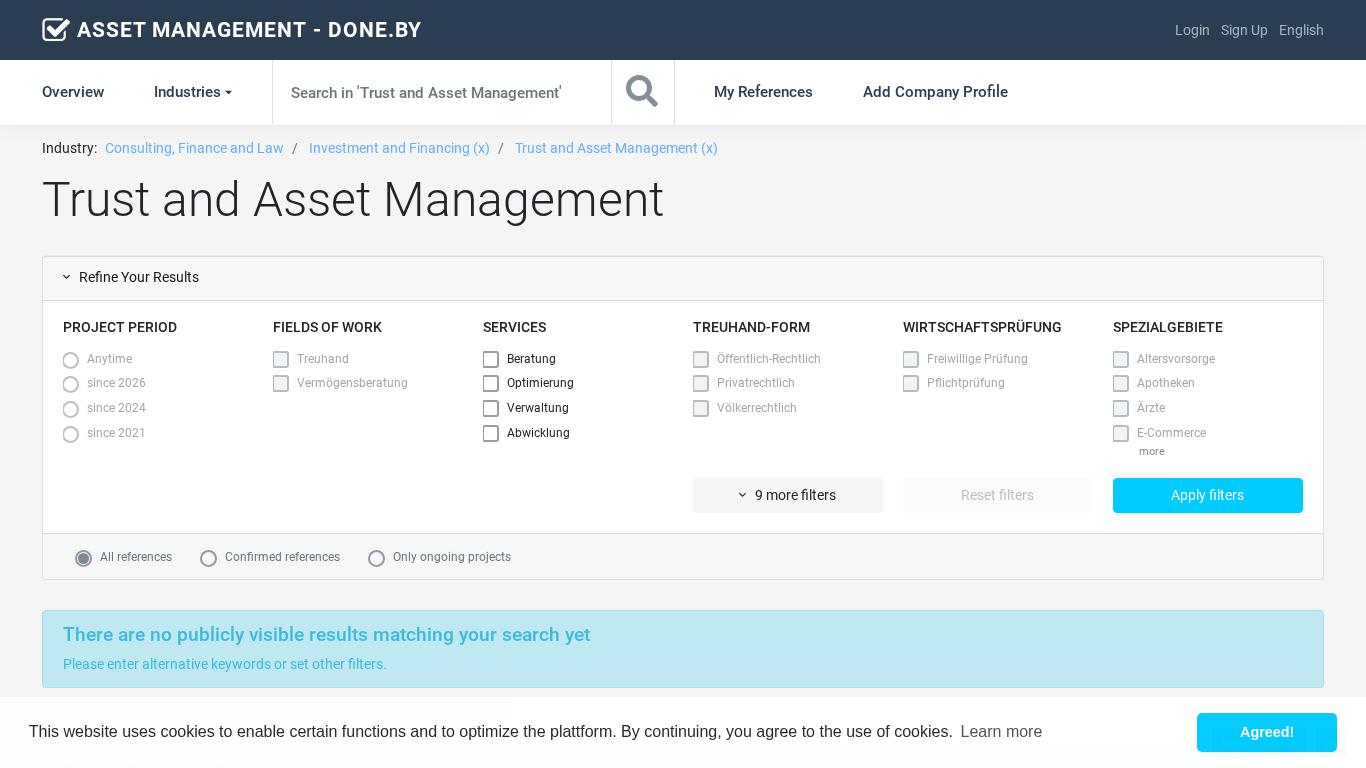Go to My References
The image size is (1366, 768).
(763, 92)
